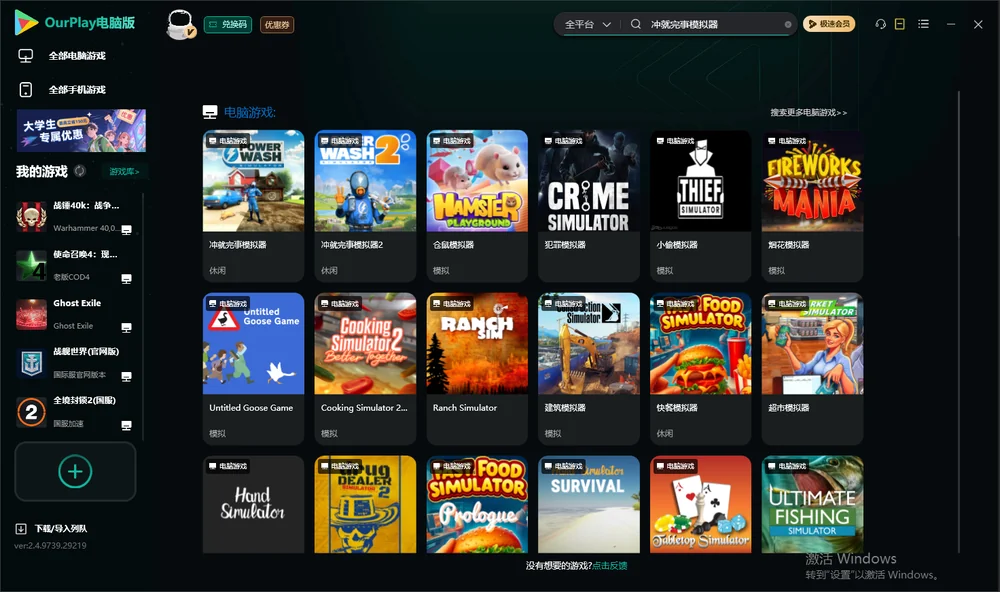Open the 极速会员 VIP membership button
1000x592 pixels.
[x=828, y=24]
